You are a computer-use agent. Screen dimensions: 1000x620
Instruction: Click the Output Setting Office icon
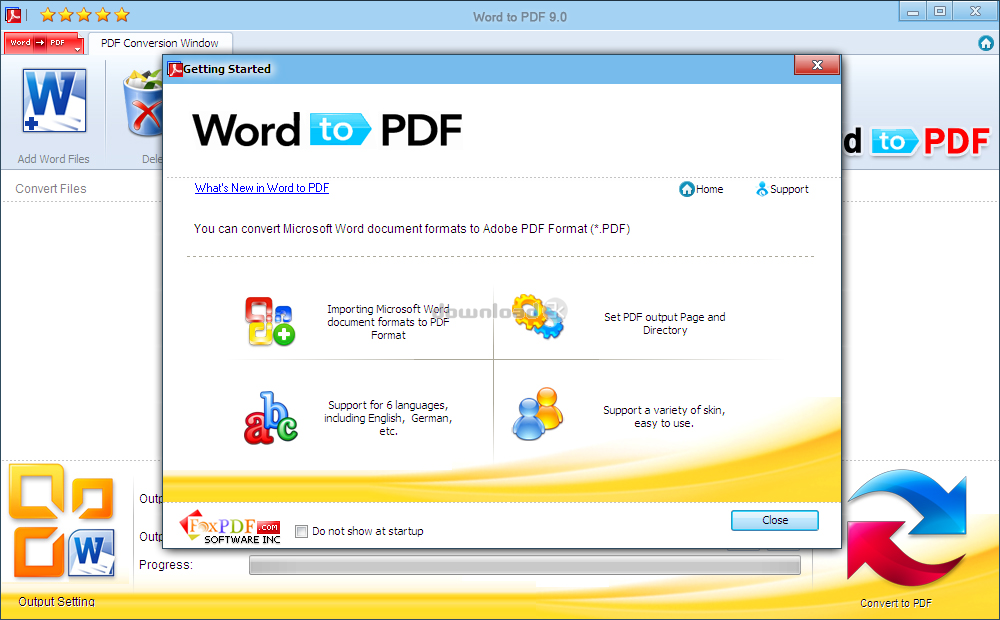click(62, 521)
